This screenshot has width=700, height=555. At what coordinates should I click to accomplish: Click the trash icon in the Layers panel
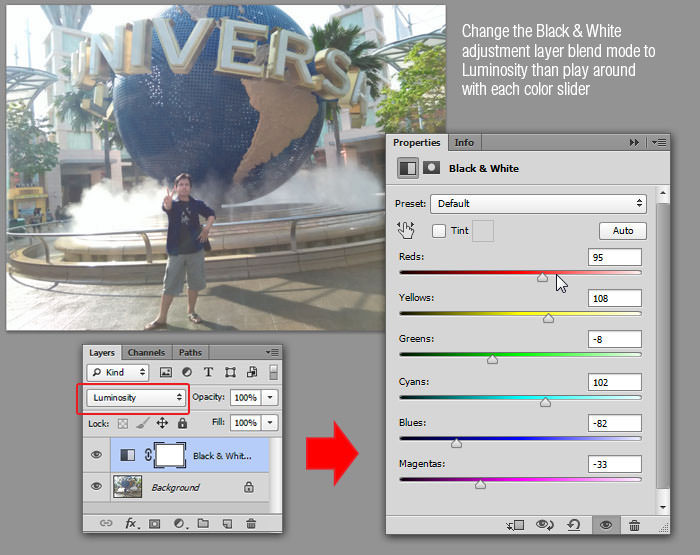251,523
